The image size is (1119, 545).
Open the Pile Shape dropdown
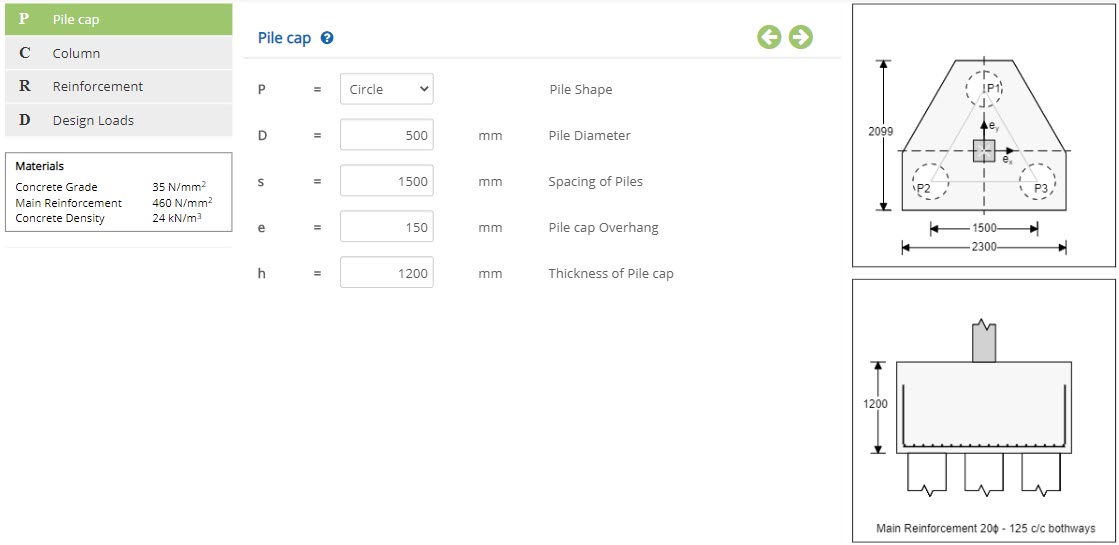click(387, 89)
